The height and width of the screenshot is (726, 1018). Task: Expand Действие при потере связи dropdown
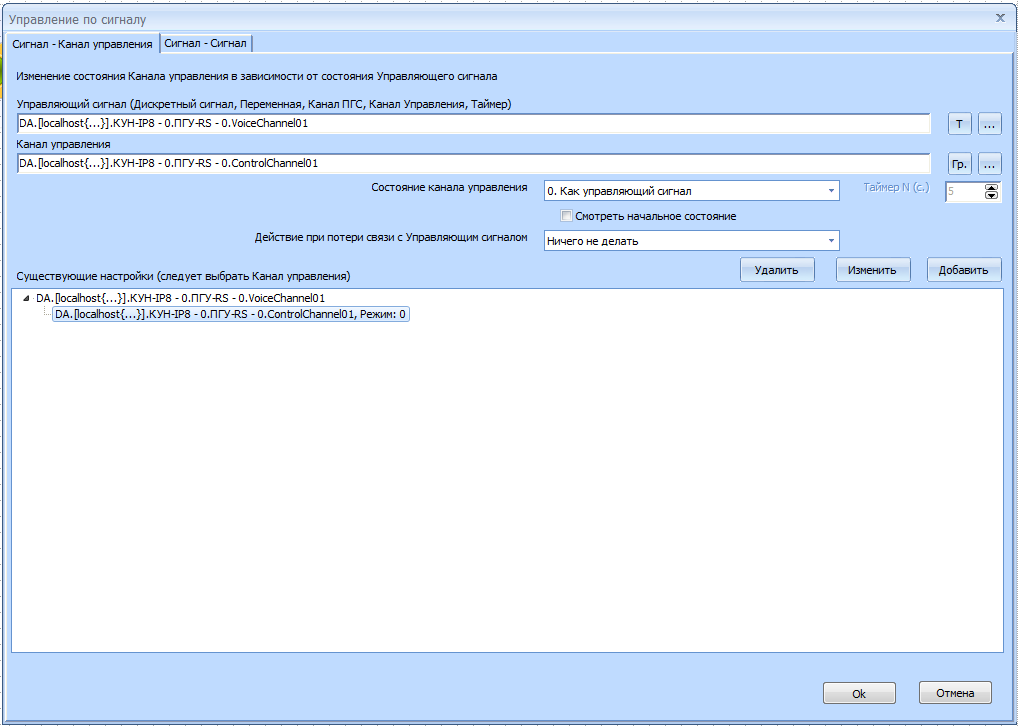click(831, 241)
